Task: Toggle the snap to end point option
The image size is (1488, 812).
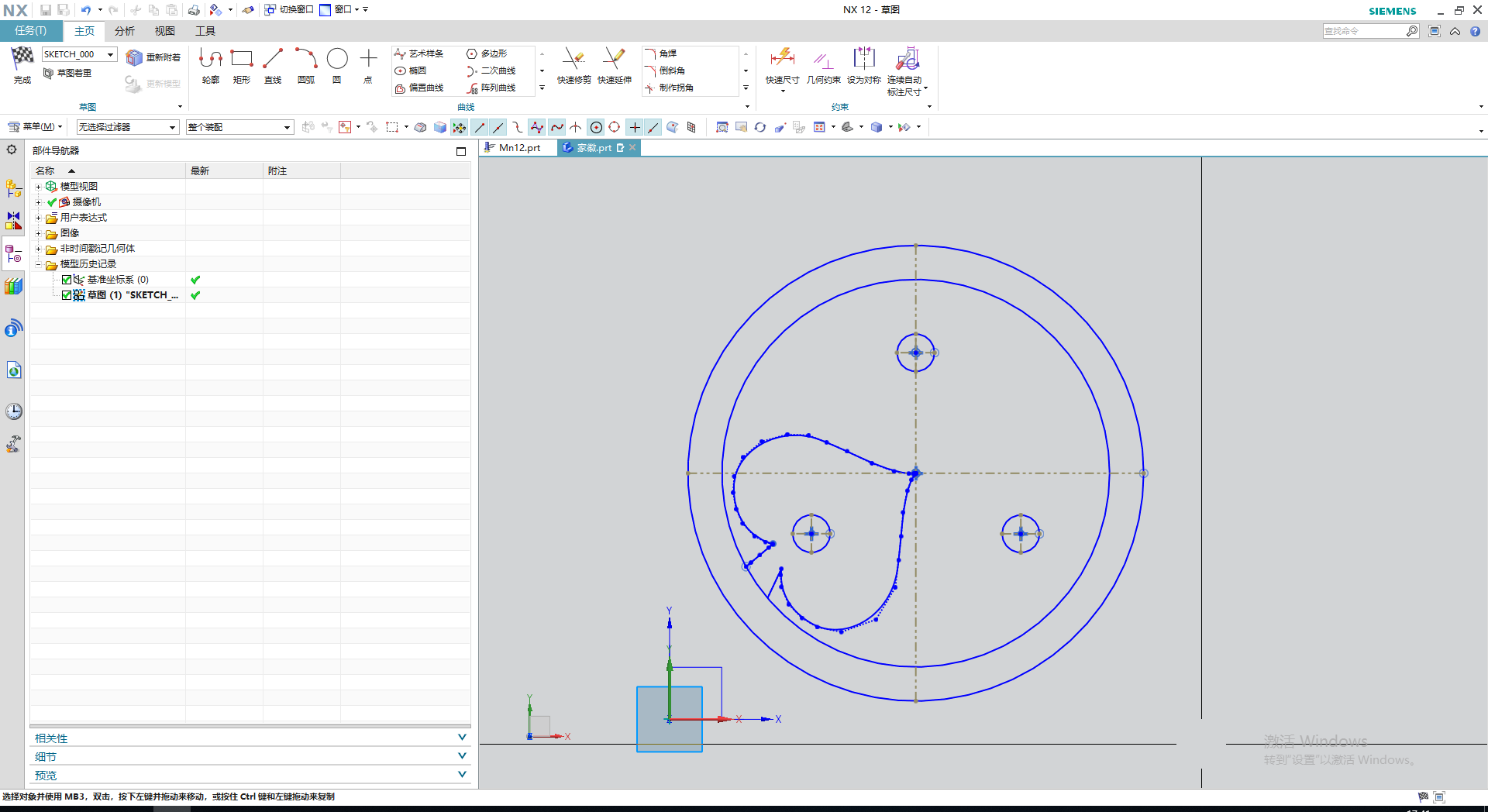Action: point(480,127)
